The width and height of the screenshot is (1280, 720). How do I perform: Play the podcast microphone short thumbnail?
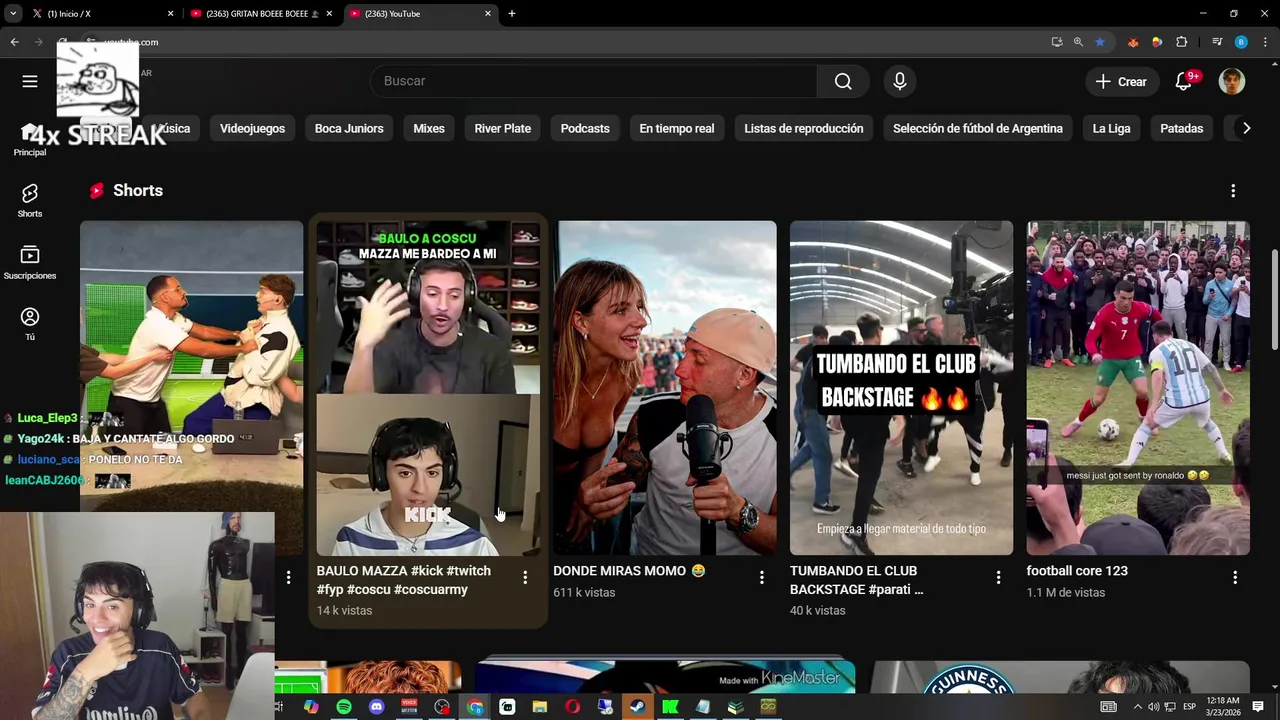click(x=665, y=388)
